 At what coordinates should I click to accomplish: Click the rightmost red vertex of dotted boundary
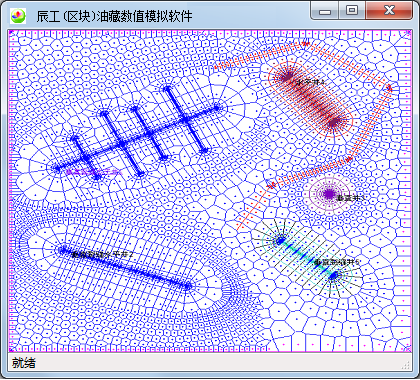(389, 88)
